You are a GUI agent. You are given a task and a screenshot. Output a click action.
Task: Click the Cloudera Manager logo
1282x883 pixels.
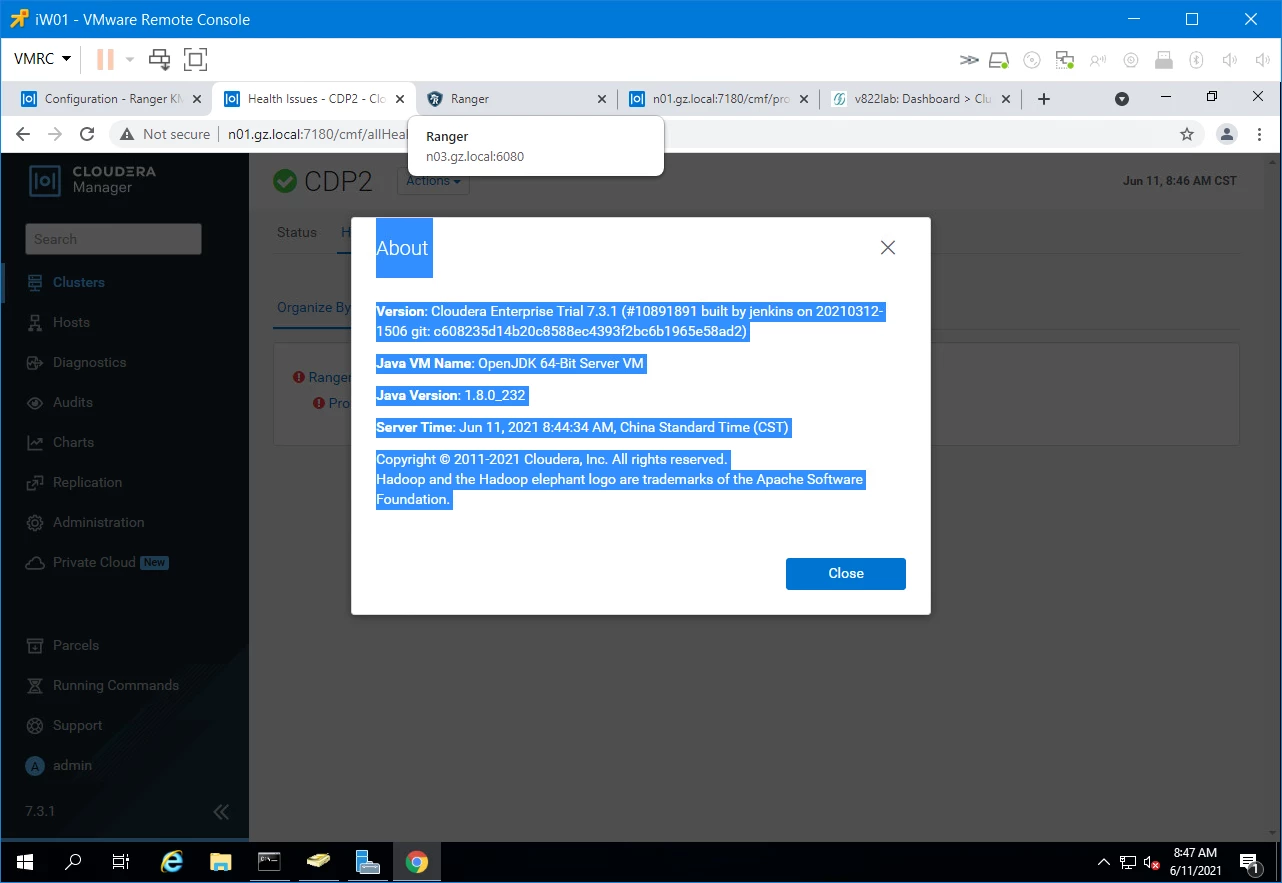pos(93,180)
